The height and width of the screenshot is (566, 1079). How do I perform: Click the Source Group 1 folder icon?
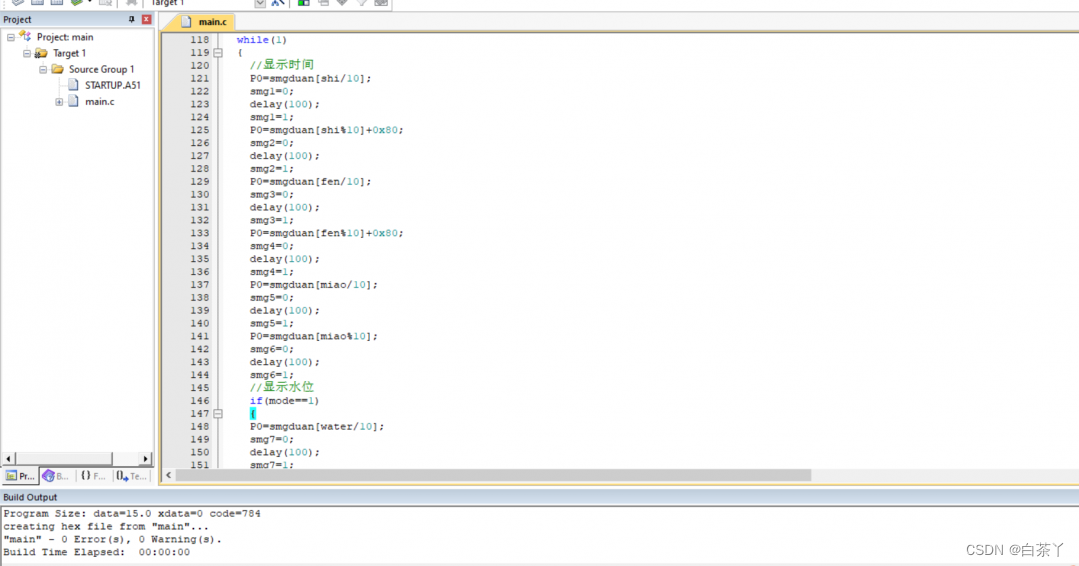pos(58,69)
